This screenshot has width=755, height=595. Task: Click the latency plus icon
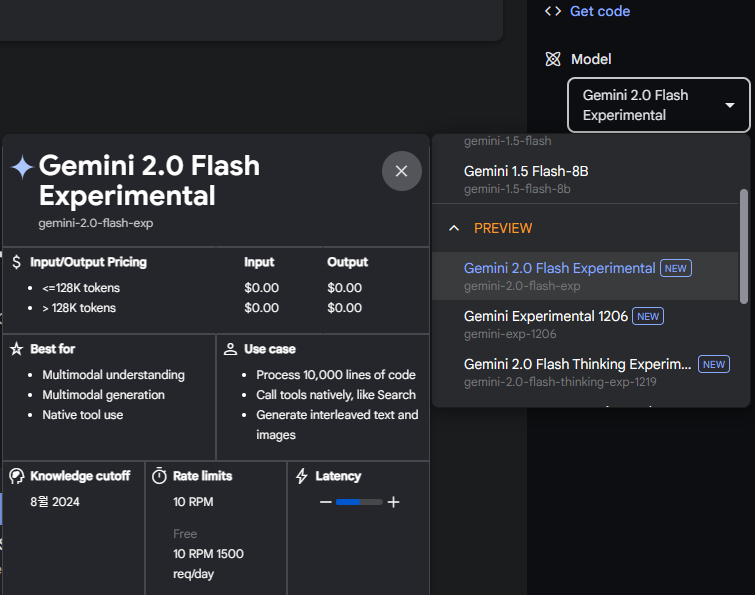click(x=393, y=502)
